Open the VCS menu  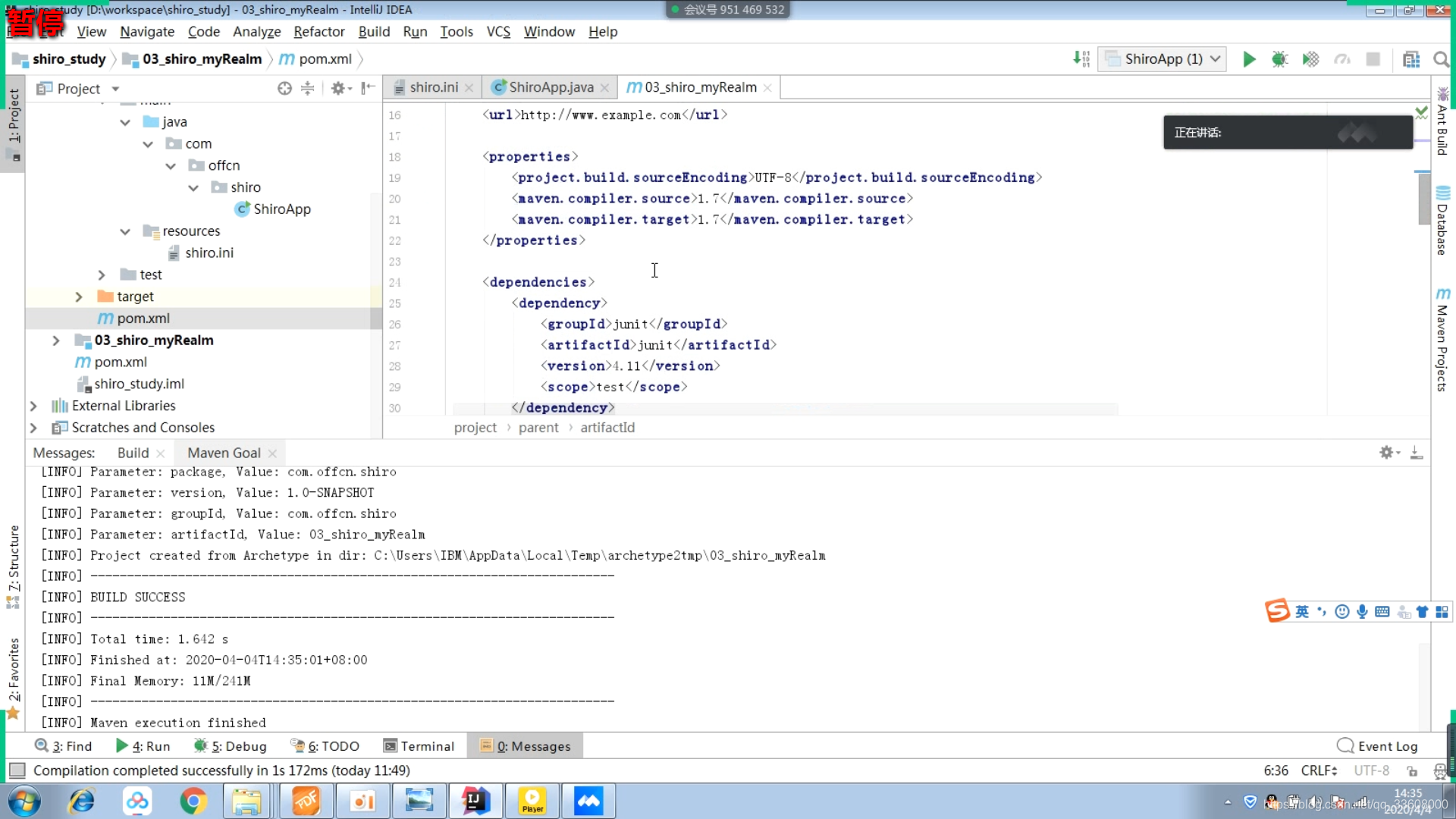pyautogui.click(x=498, y=32)
